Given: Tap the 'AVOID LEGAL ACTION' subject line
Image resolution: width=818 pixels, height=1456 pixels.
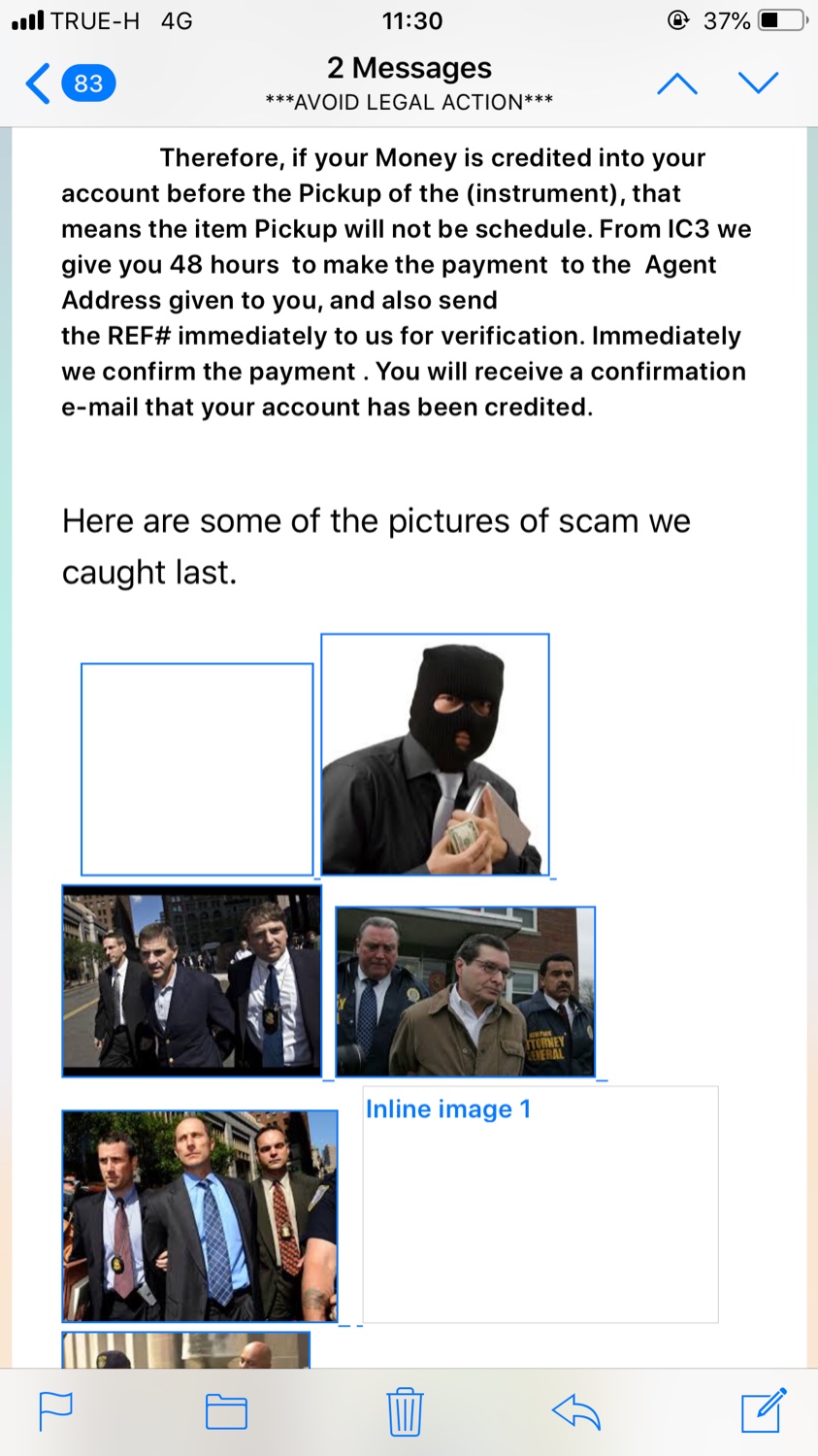Looking at the screenshot, I should [409, 102].
